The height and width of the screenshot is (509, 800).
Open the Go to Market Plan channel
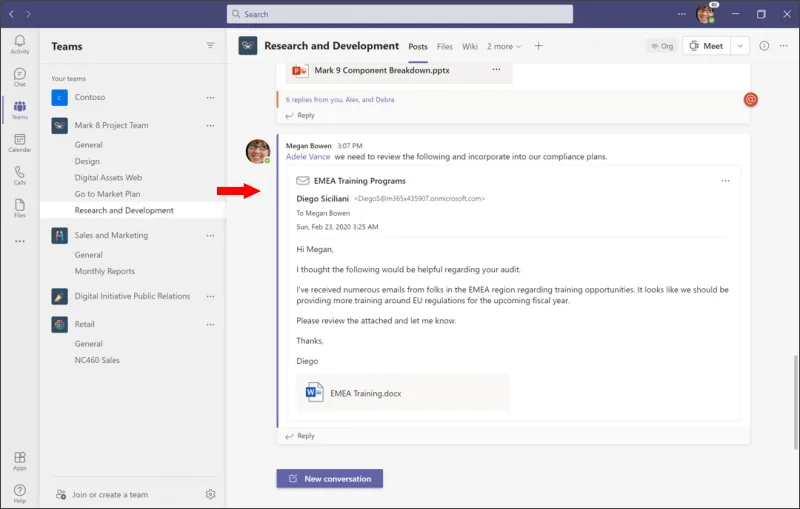(x=107, y=194)
